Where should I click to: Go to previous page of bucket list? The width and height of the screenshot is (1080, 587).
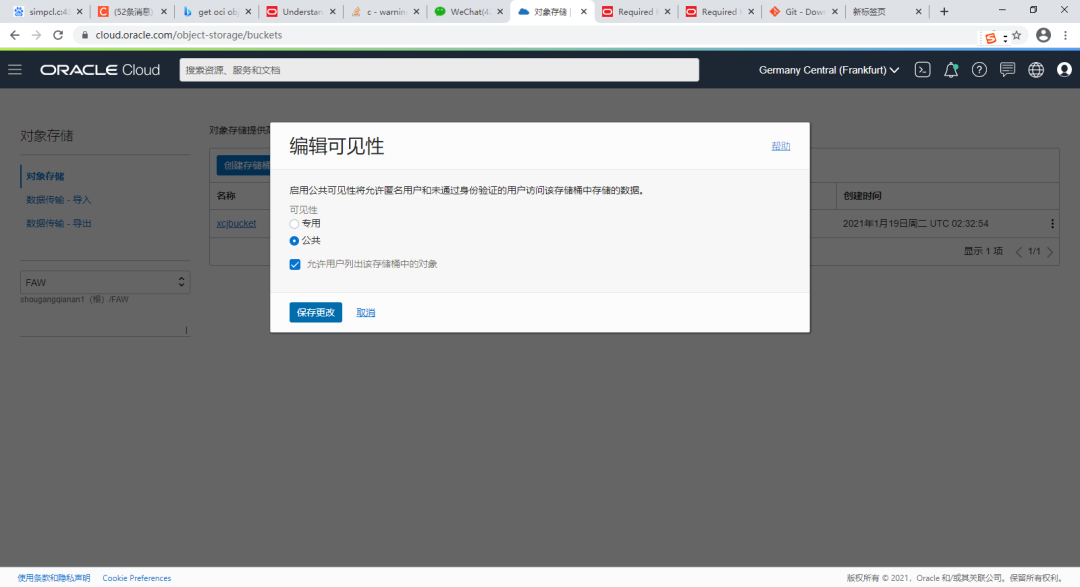pyautogui.click(x=1018, y=252)
